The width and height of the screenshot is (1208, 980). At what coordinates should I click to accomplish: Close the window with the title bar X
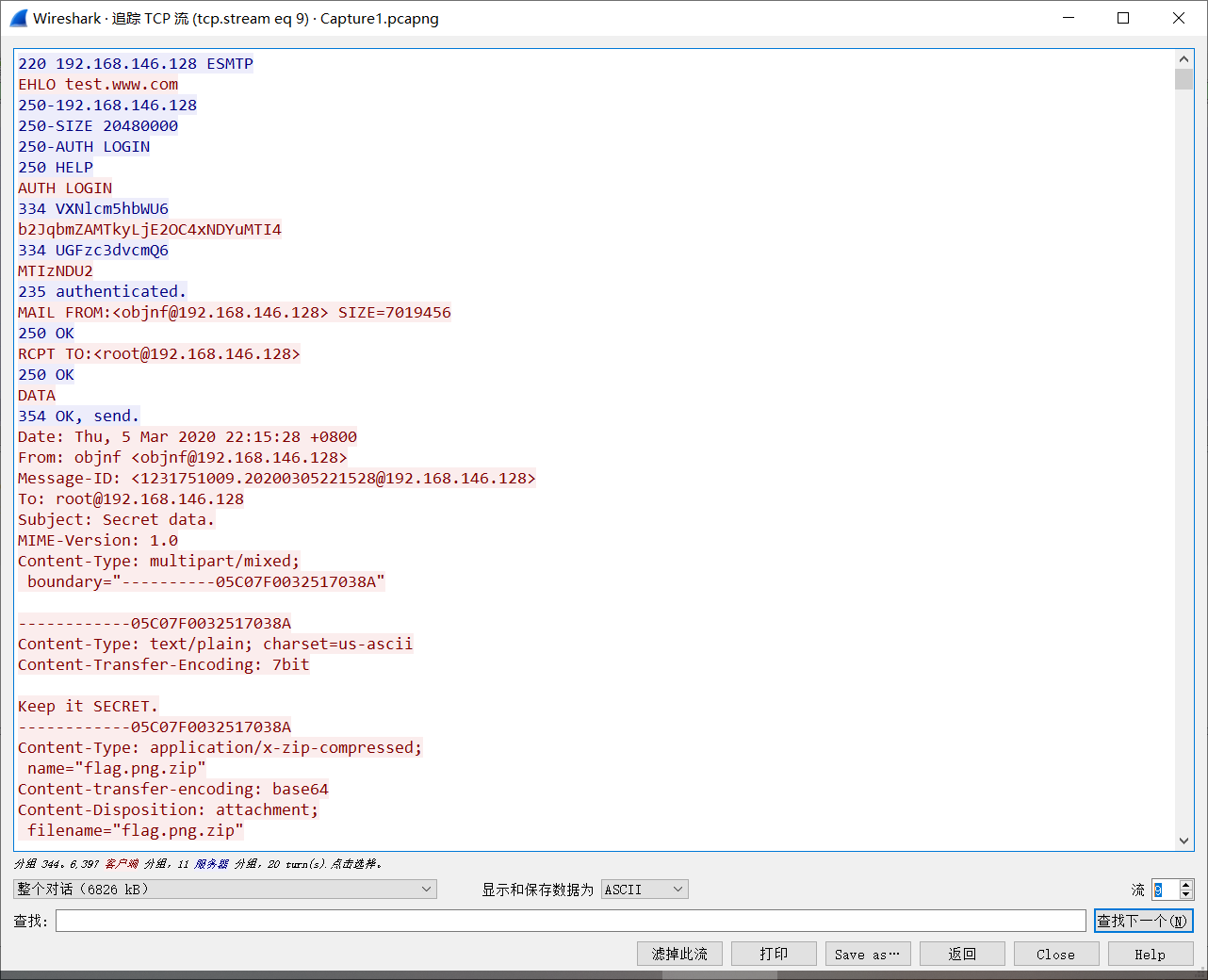coord(1178,18)
